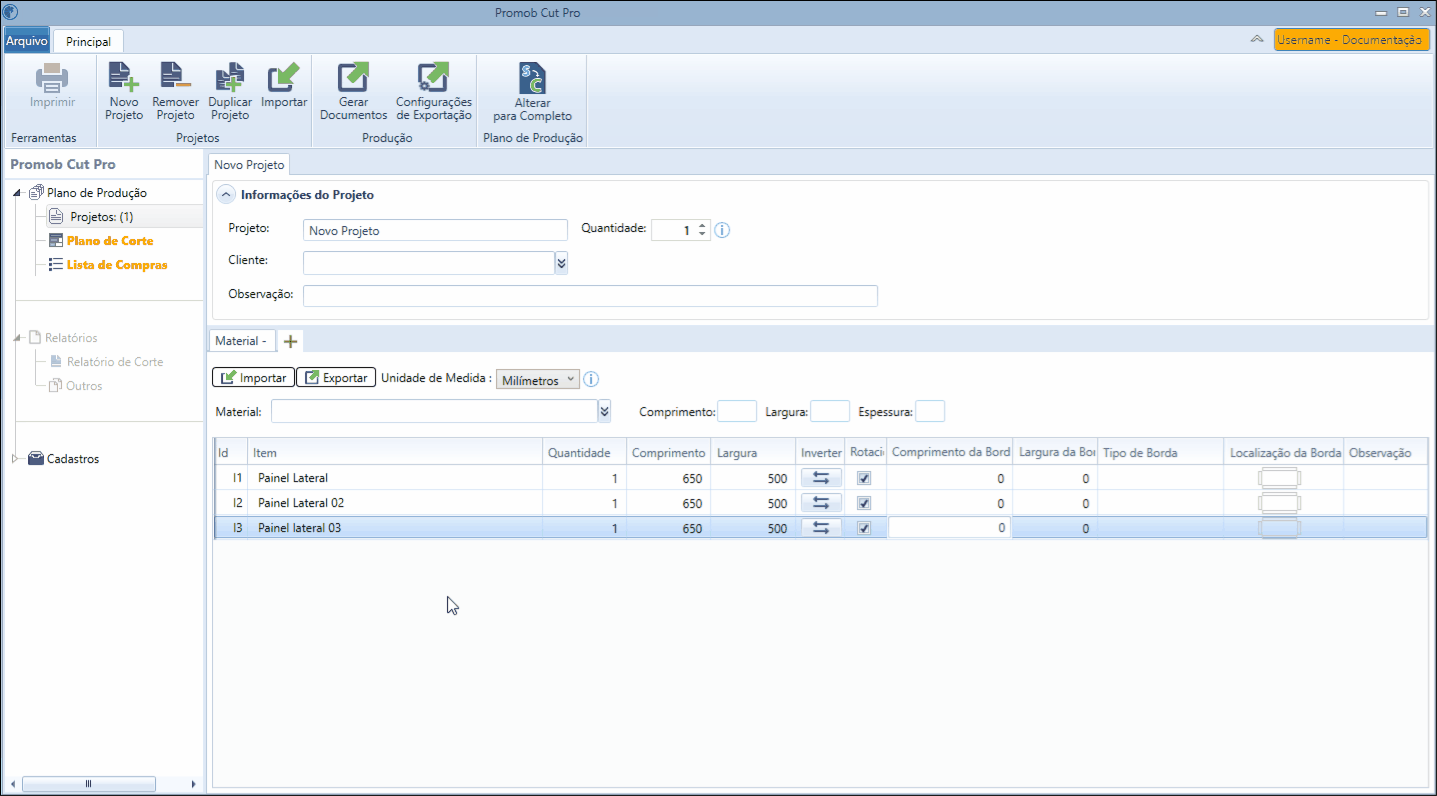
Task: Click the Item column header
Action: (x=395, y=453)
